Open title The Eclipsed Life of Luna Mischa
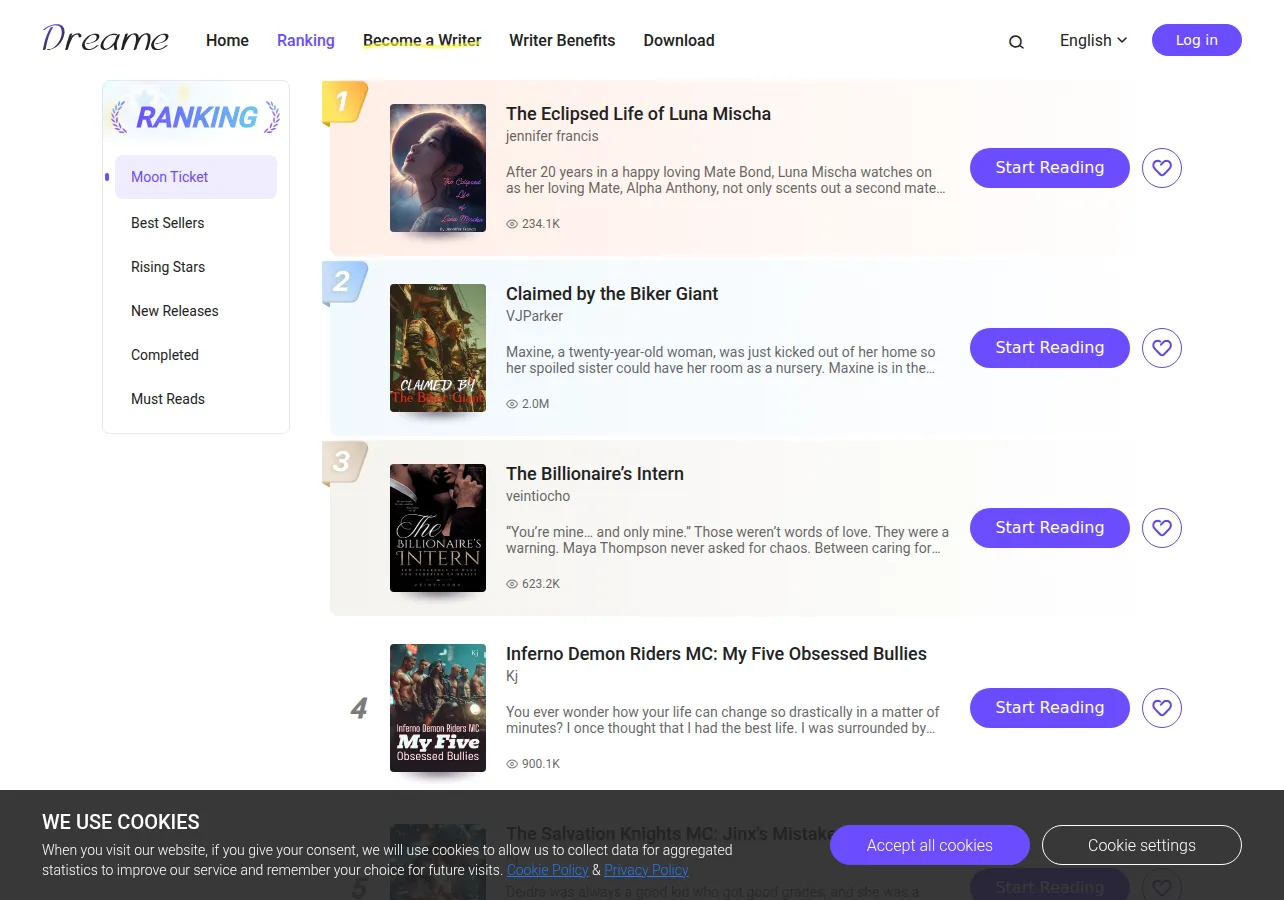This screenshot has height=900, width=1284. click(638, 114)
